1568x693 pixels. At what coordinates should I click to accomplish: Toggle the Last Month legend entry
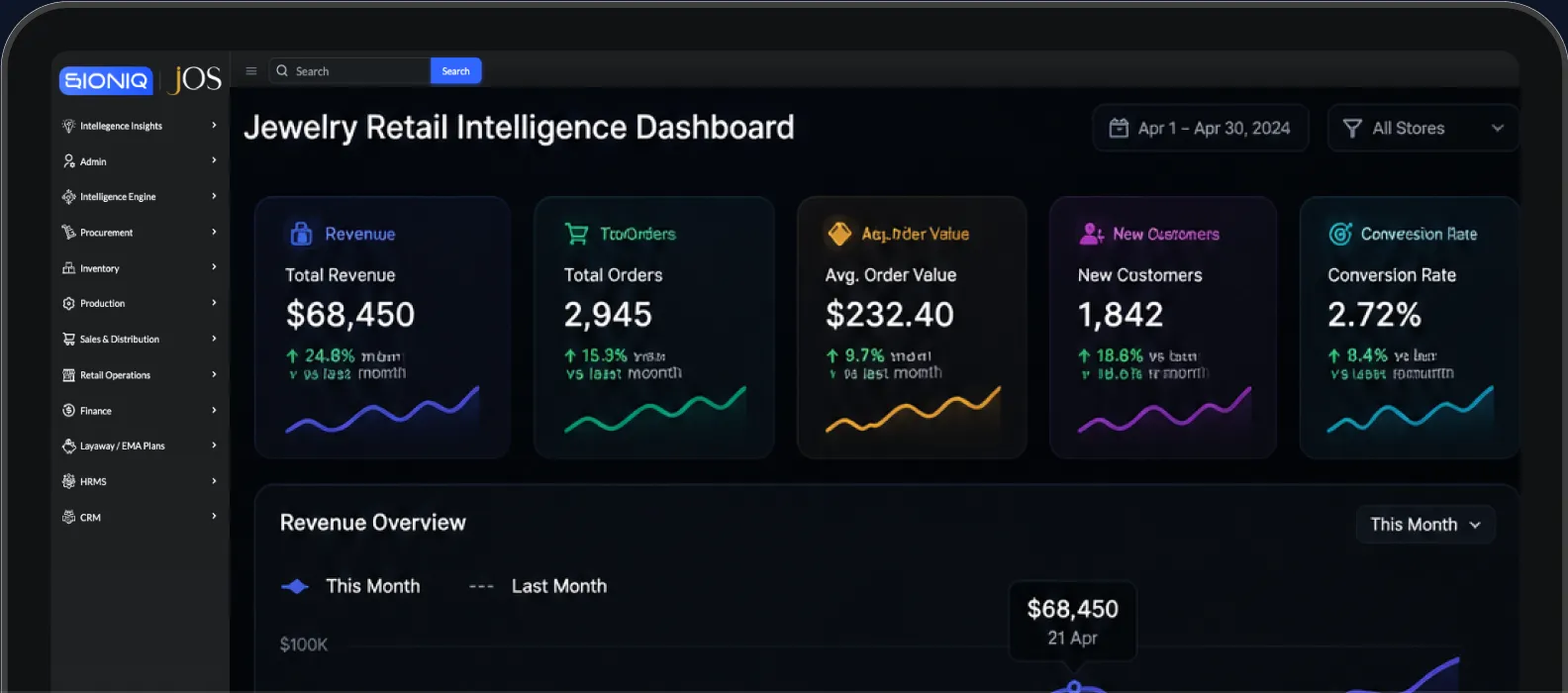click(539, 586)
